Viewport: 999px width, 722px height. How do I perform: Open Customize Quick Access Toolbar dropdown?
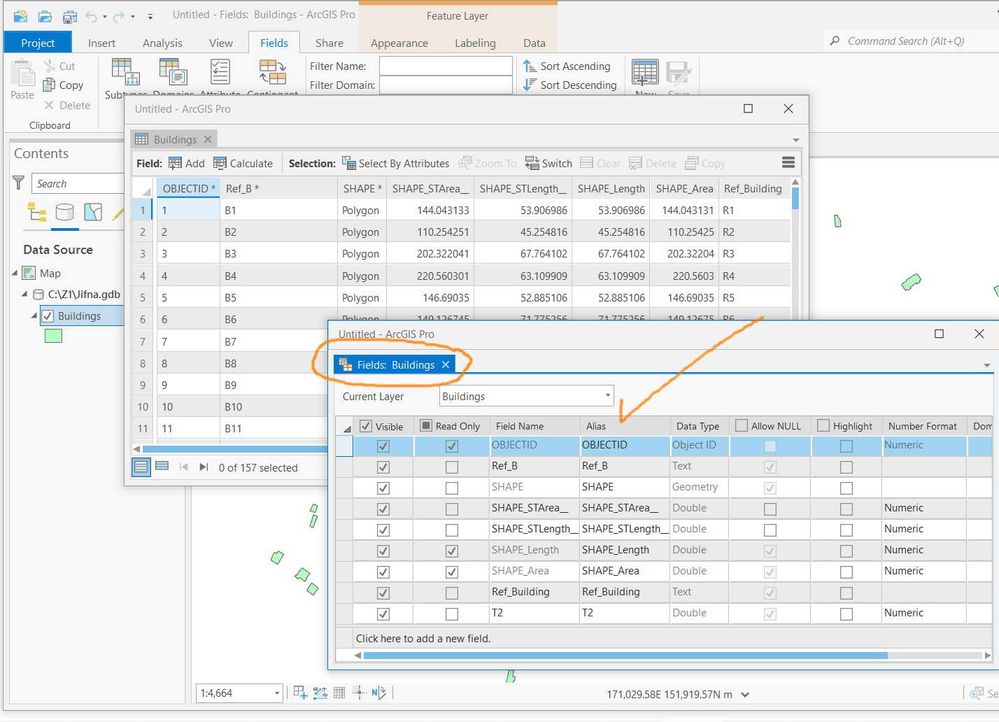point(150,17)
